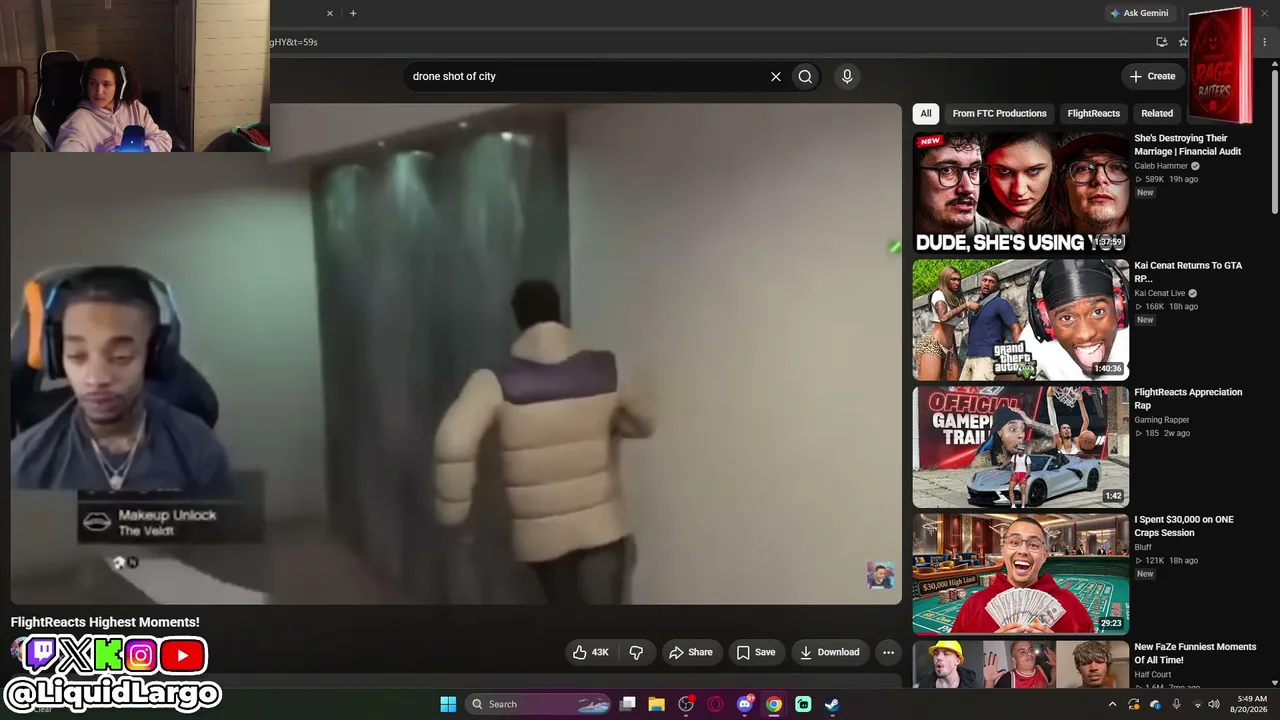Image resolution: width=1280 pixels, height=720 pixels.
Task: Open Opera GX from taskbar
Action: pyautogui.click(x=715, y=704)
